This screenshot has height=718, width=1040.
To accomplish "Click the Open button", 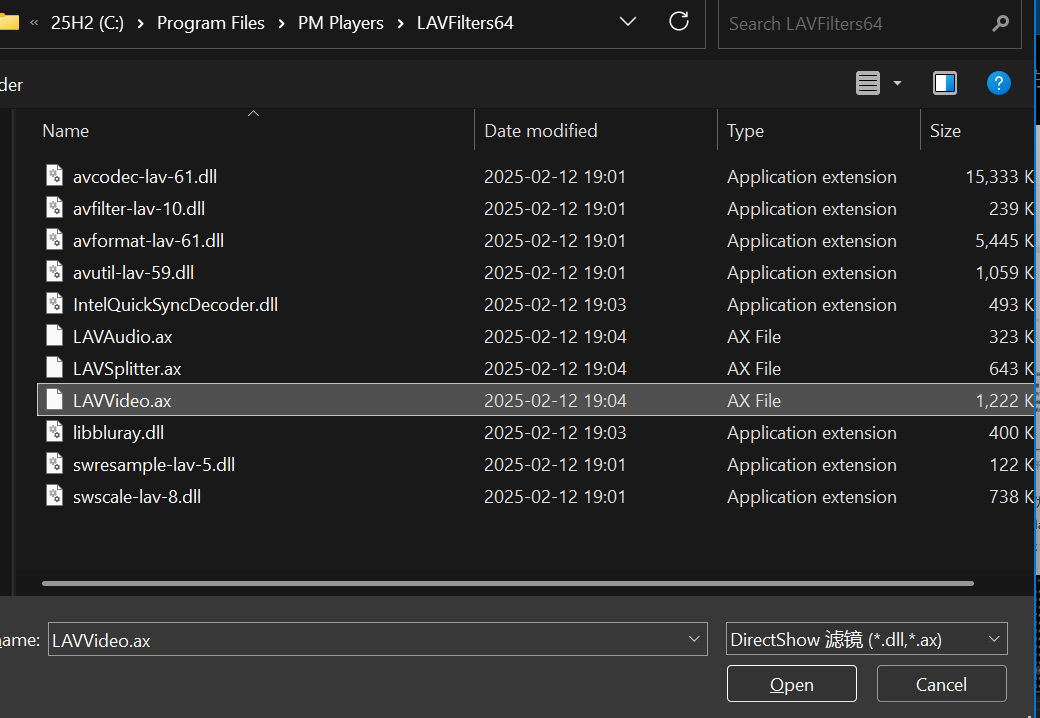I will tap(791, 684).
